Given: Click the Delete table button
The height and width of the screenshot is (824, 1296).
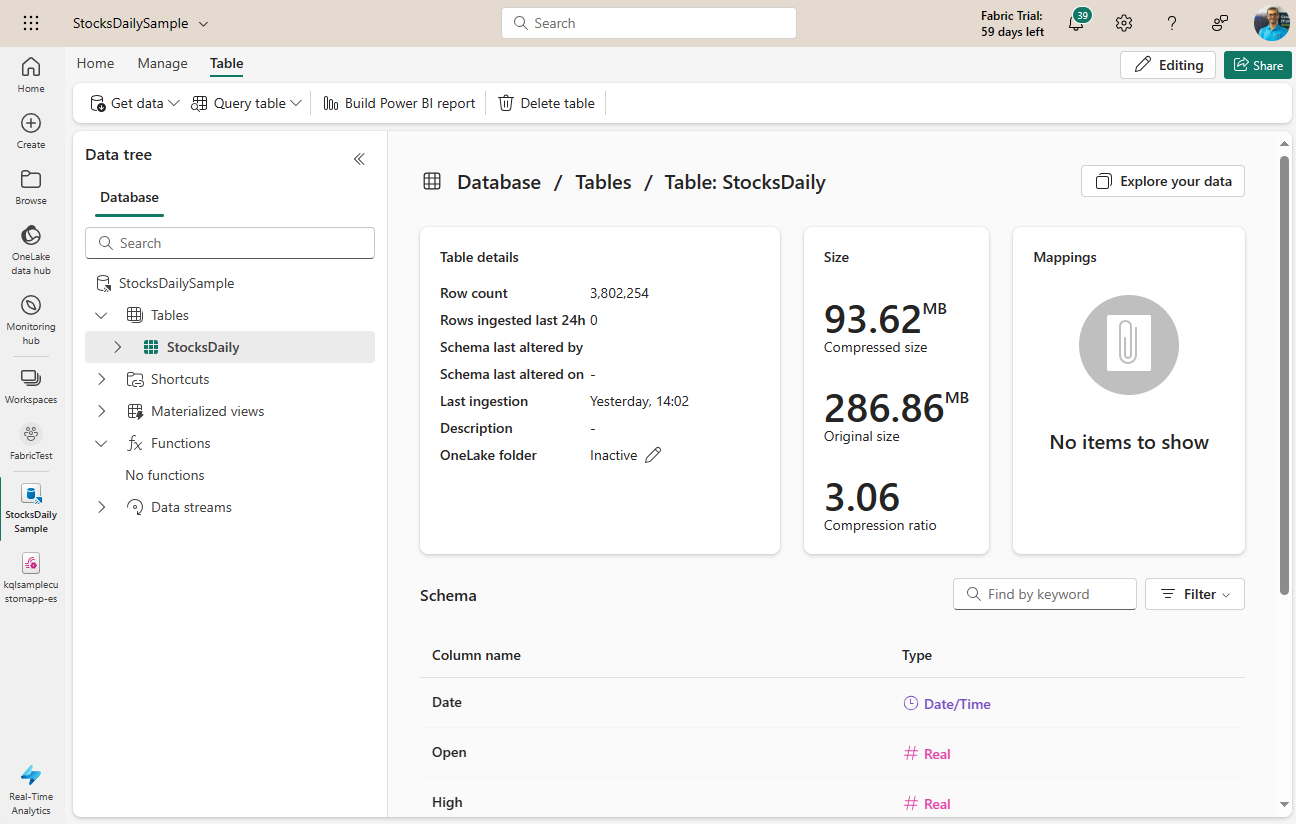Looking at the screenshot, I should pos(546,103).
